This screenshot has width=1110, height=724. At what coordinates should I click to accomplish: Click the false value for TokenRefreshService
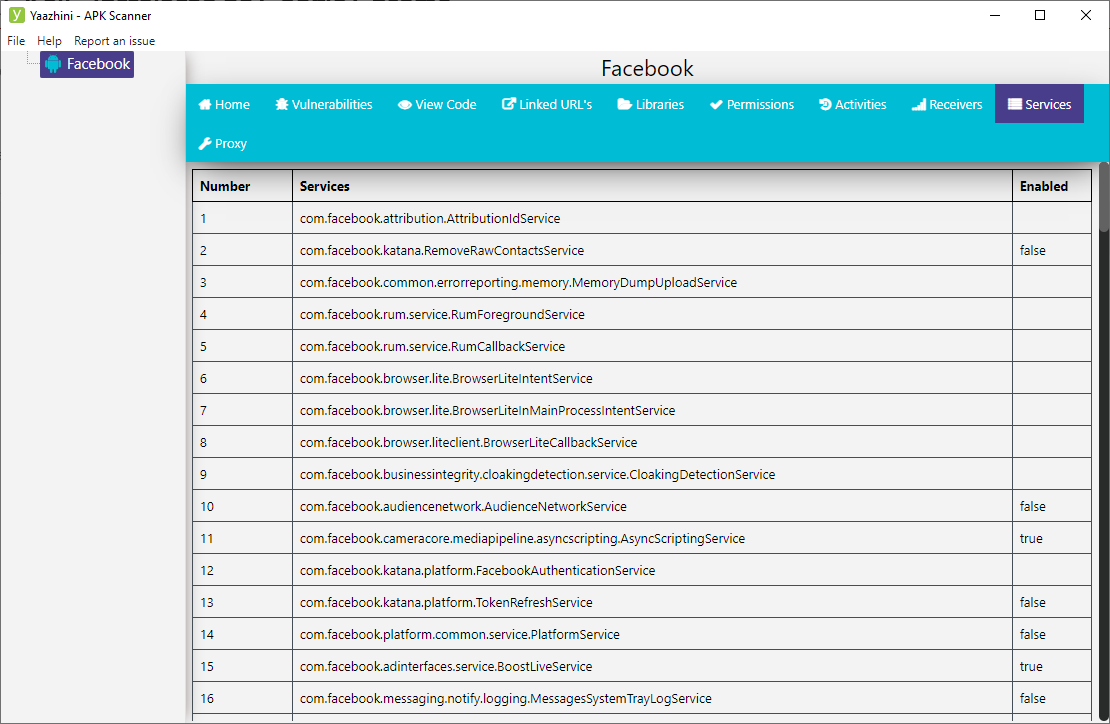(x=1033, y=602)
